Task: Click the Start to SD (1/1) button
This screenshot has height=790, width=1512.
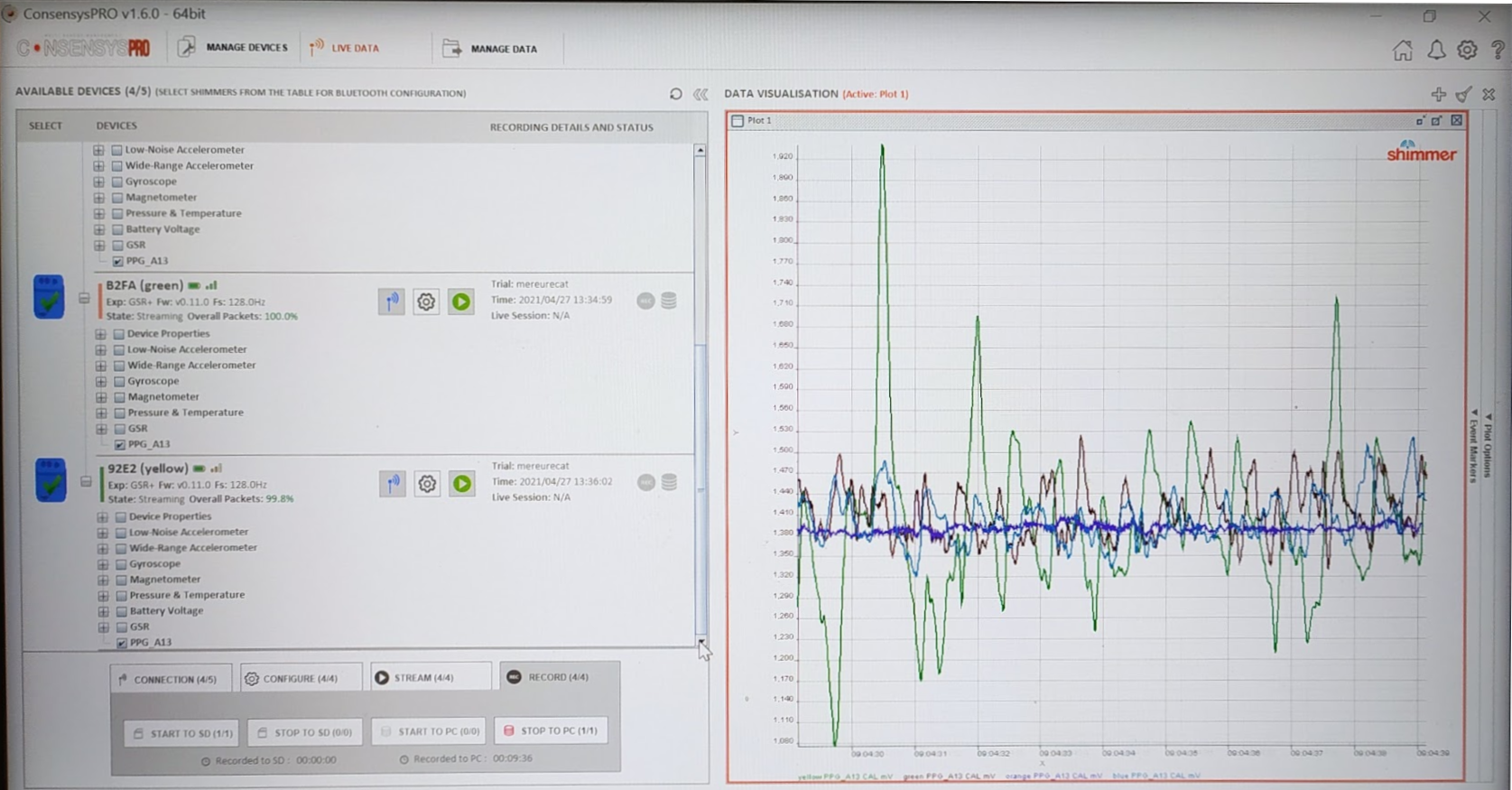Action: tap(182, 733)
